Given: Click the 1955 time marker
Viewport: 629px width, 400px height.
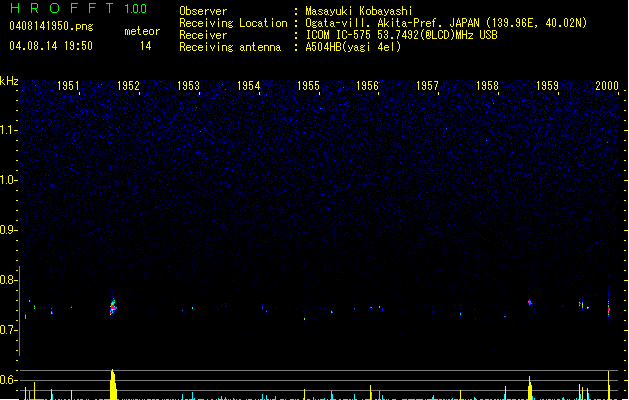Looking at the screenshot, I should tap(308, 85).
